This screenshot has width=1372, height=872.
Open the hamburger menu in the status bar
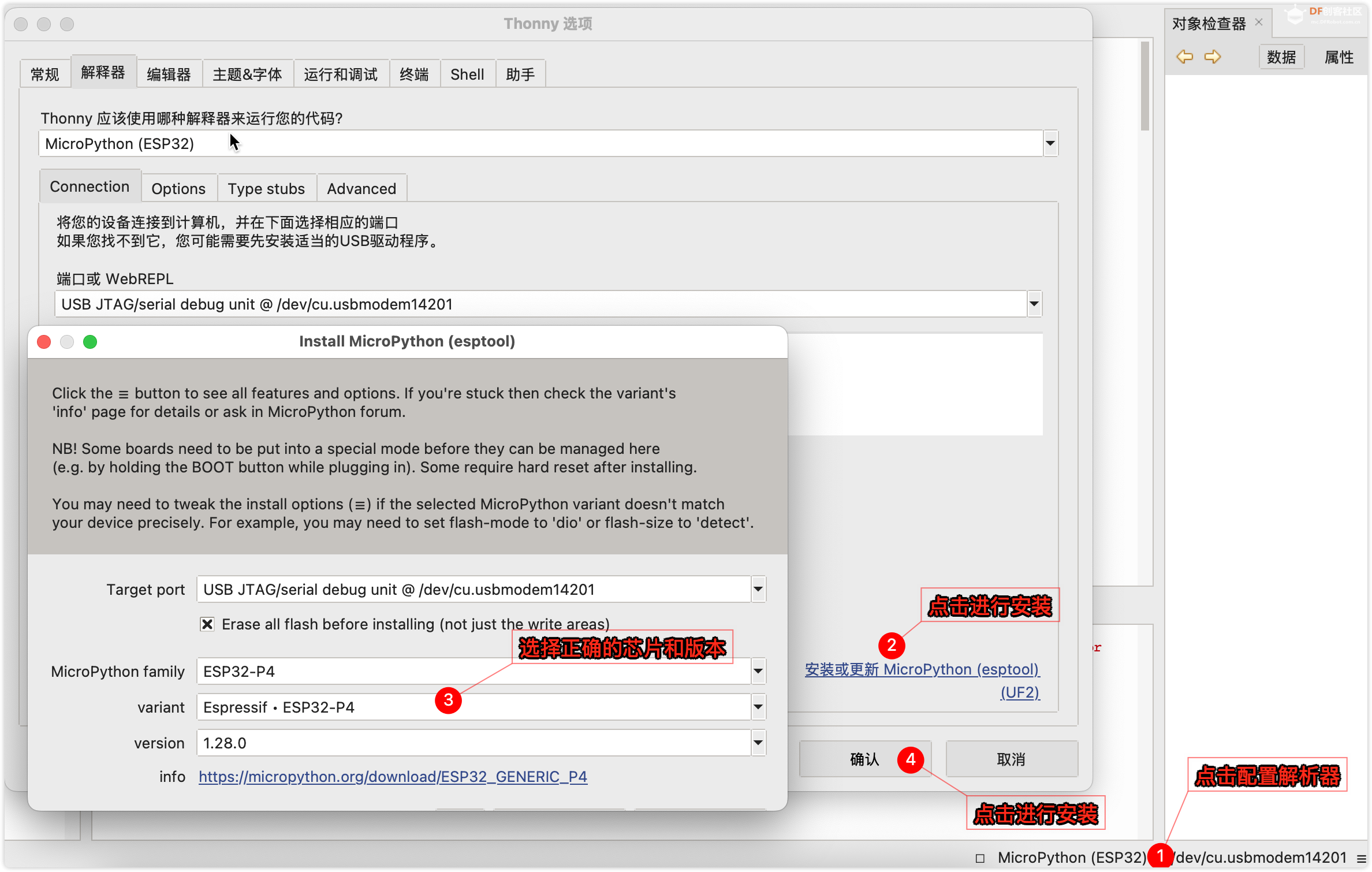click(1363, 857)
